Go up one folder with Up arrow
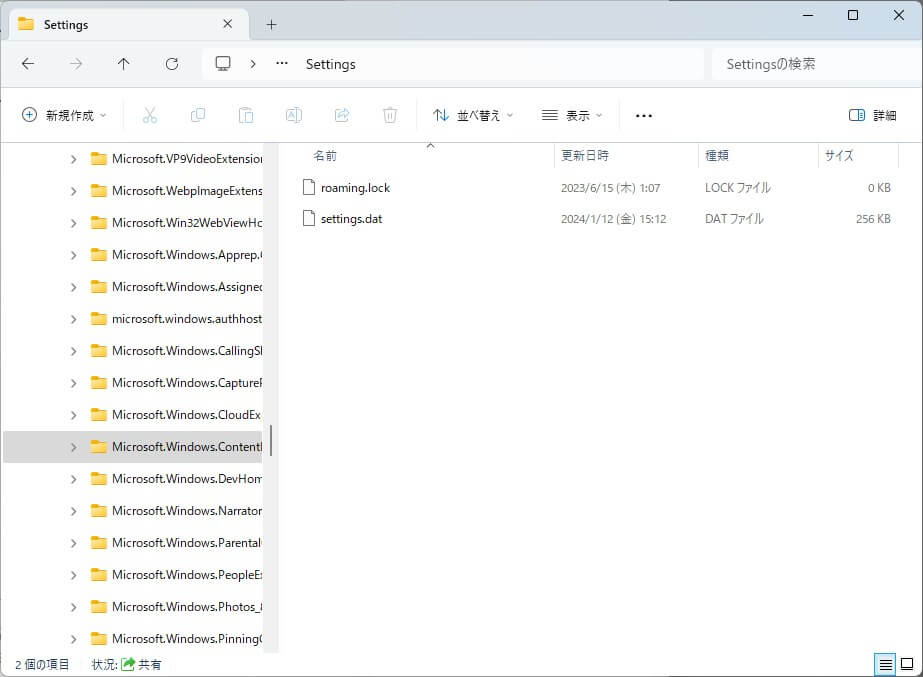923x677 pixels. (x=124, y=64)
